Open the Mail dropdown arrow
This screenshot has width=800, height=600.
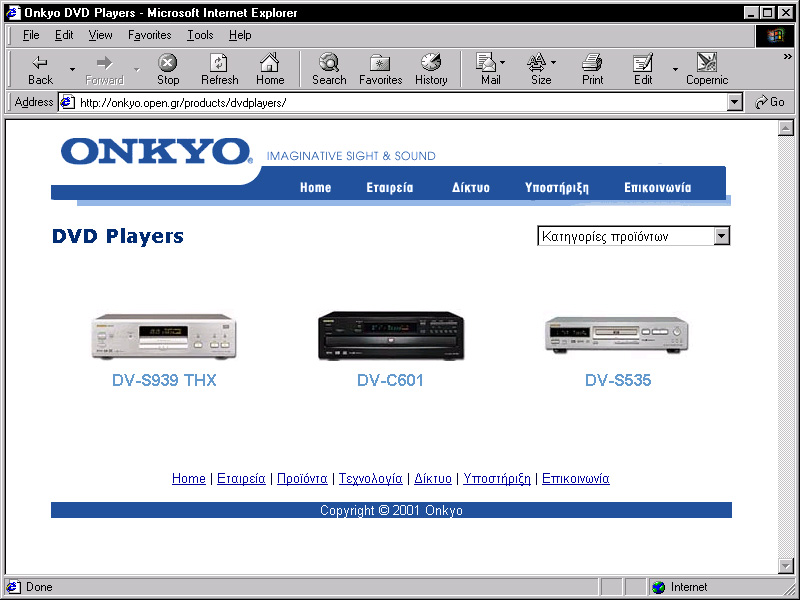coord(503,62)
